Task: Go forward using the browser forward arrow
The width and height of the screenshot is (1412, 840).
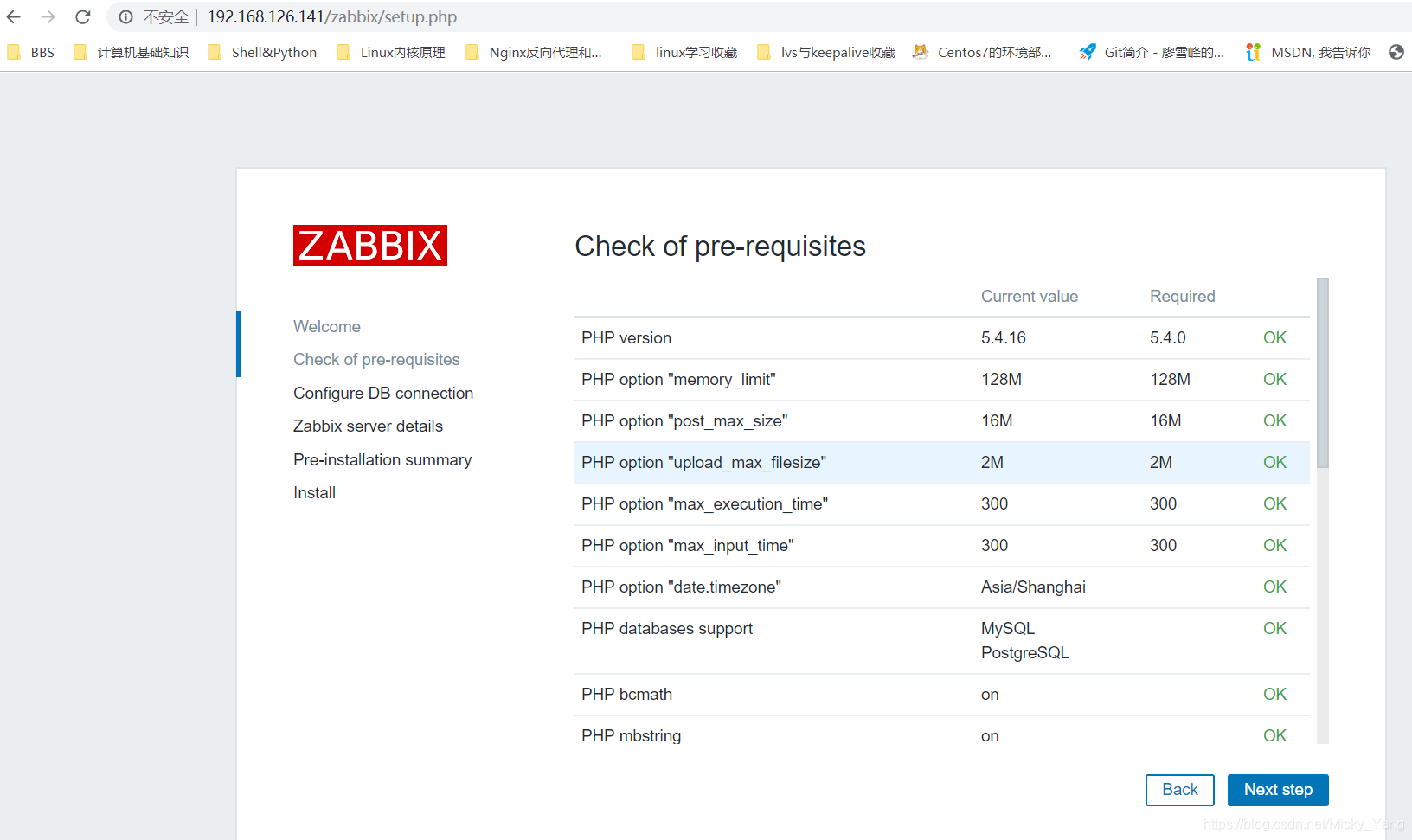Action: 48,17
